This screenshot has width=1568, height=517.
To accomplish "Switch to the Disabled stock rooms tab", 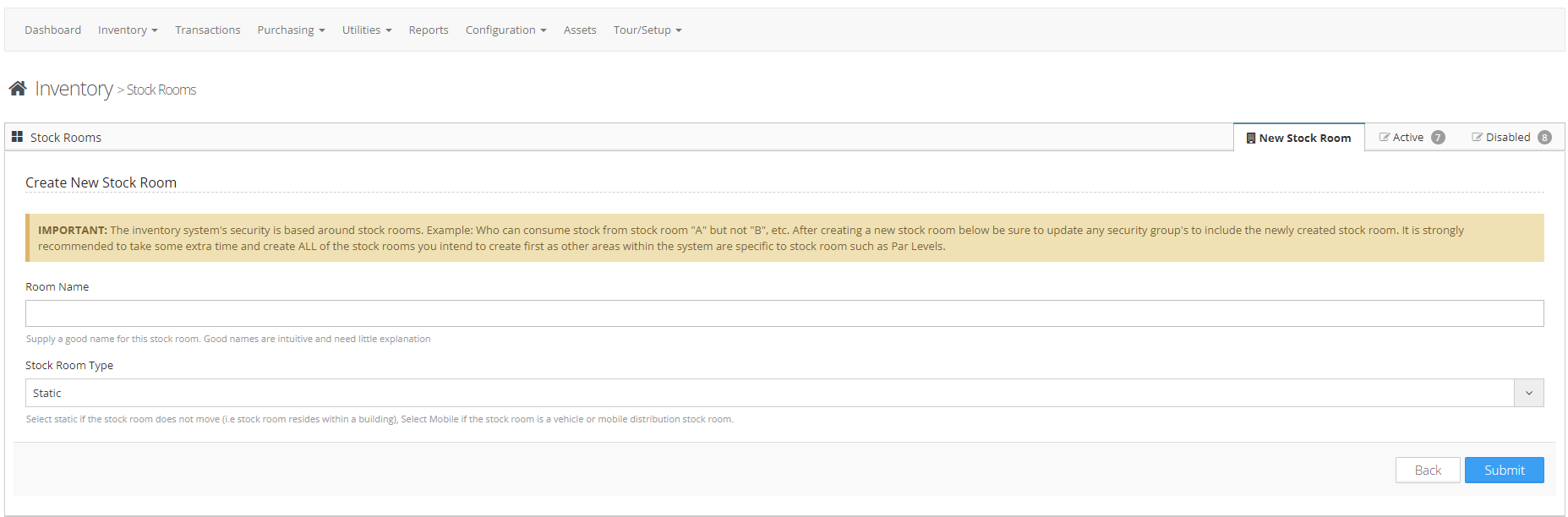I will [1507, 138].
